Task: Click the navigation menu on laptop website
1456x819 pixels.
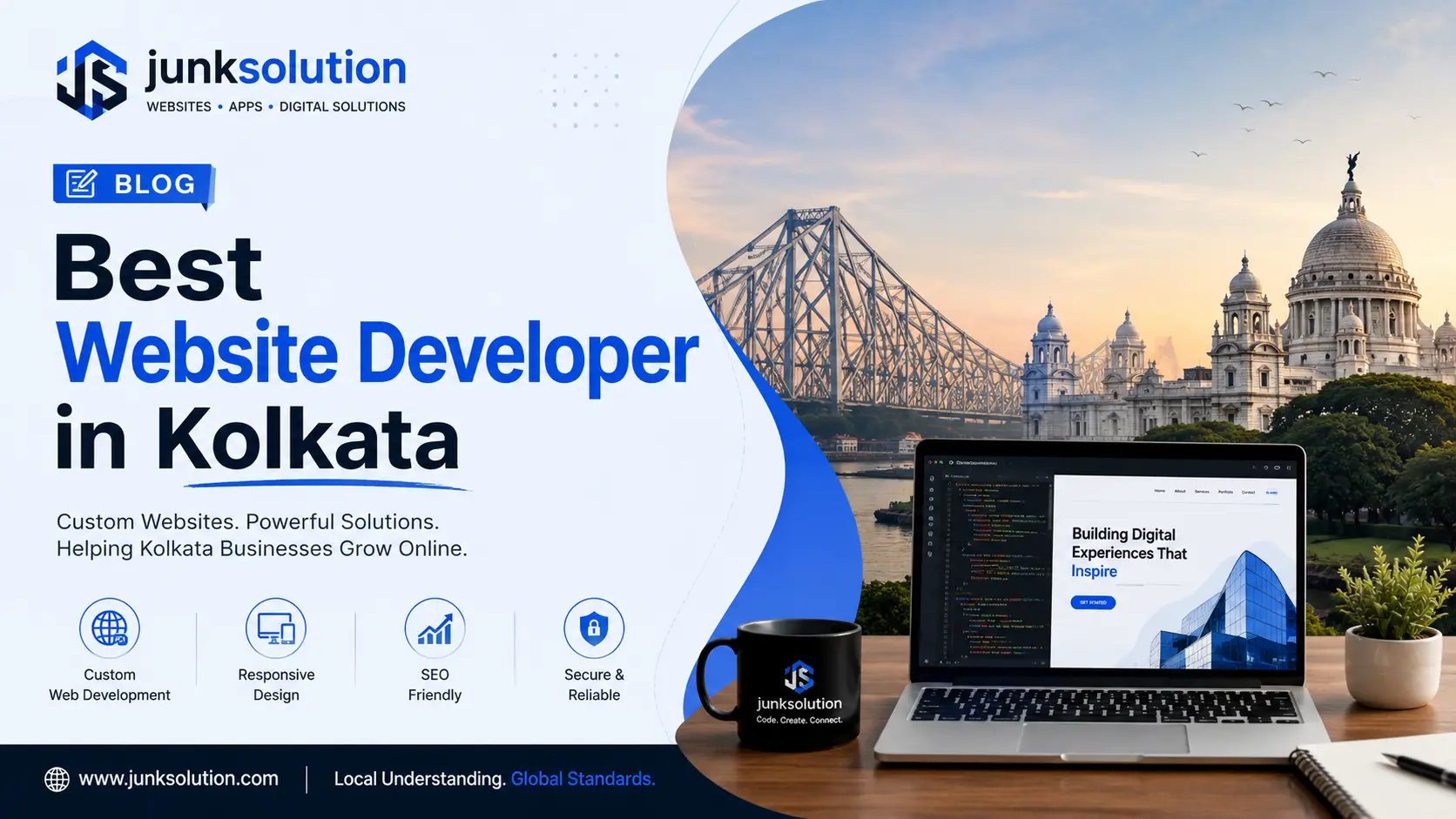Action: (x=1217, y=492)
